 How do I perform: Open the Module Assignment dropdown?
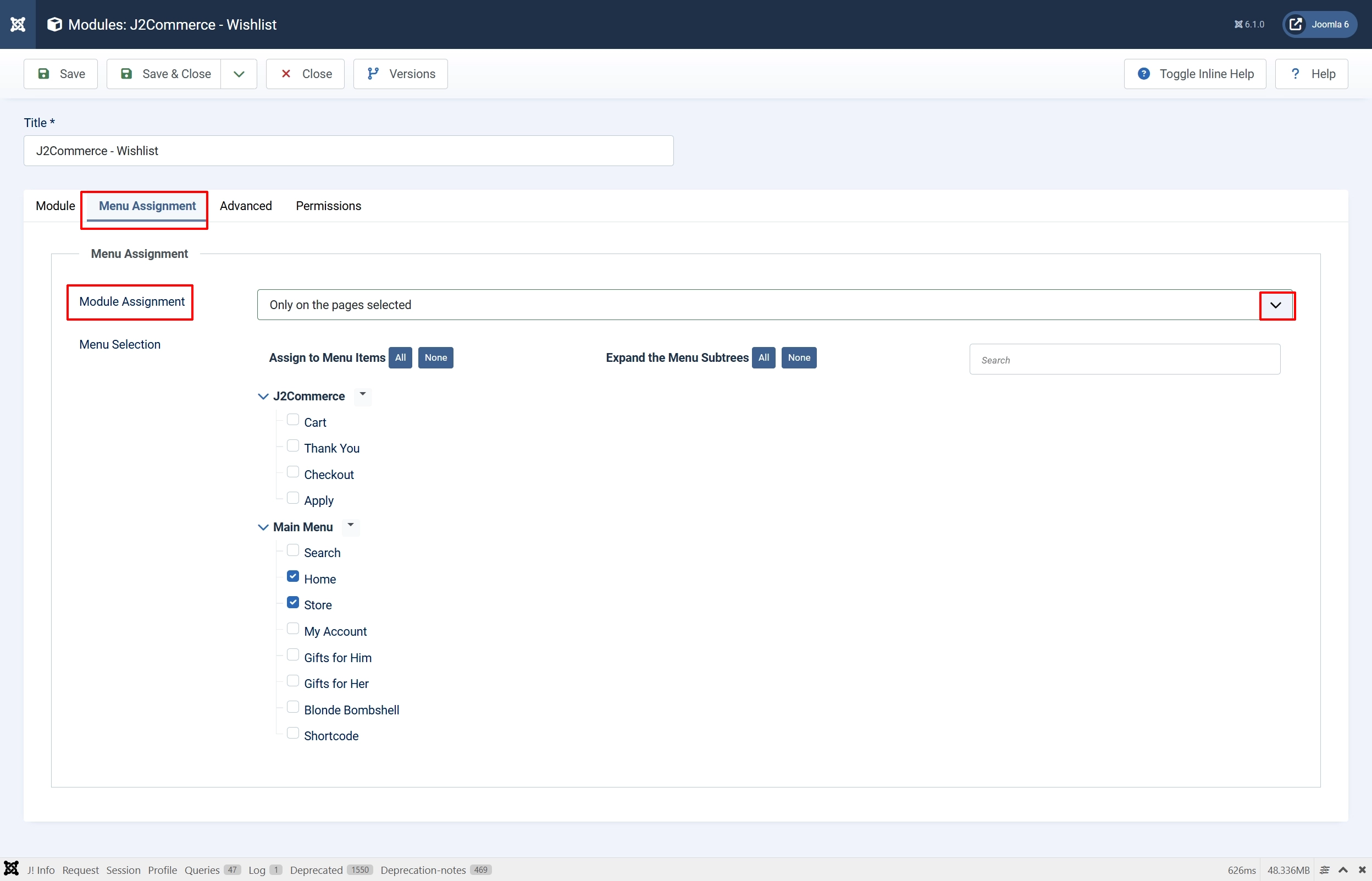point(774,305)
